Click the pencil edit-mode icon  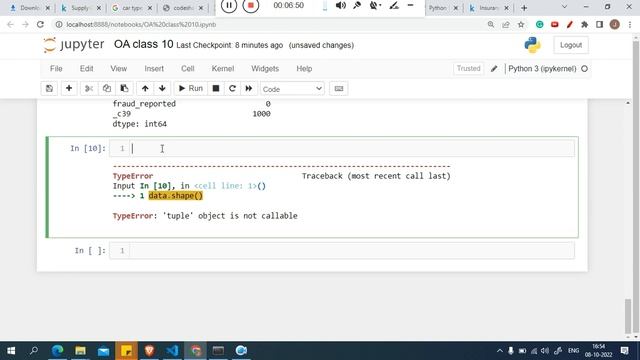pyautogui.click(x=494, y=69)
